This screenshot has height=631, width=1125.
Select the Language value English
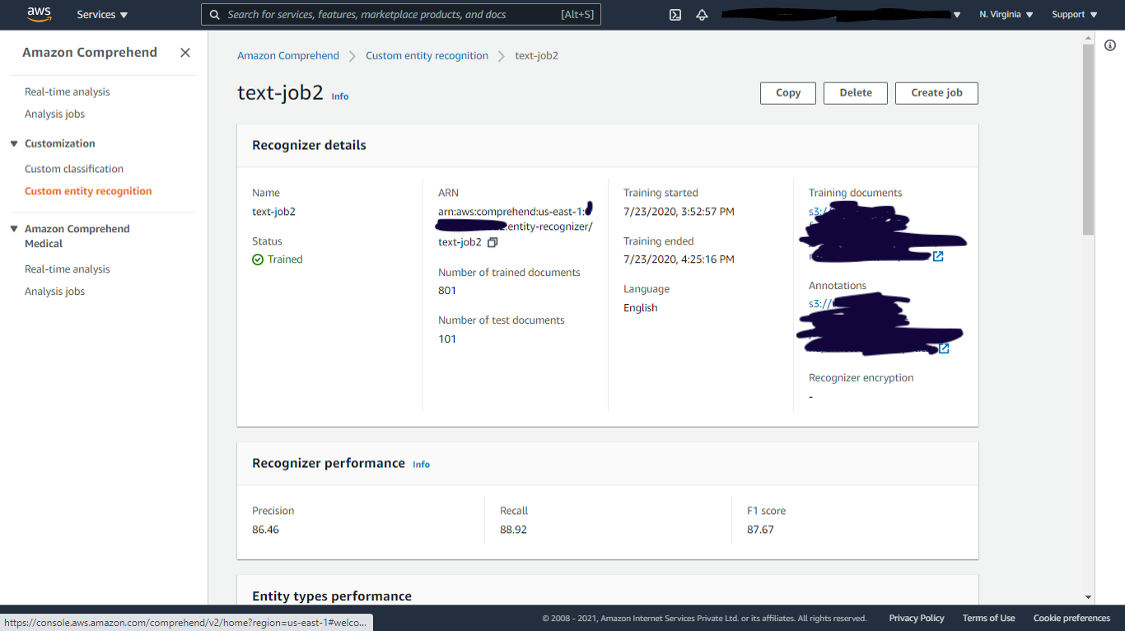point(640,308)
